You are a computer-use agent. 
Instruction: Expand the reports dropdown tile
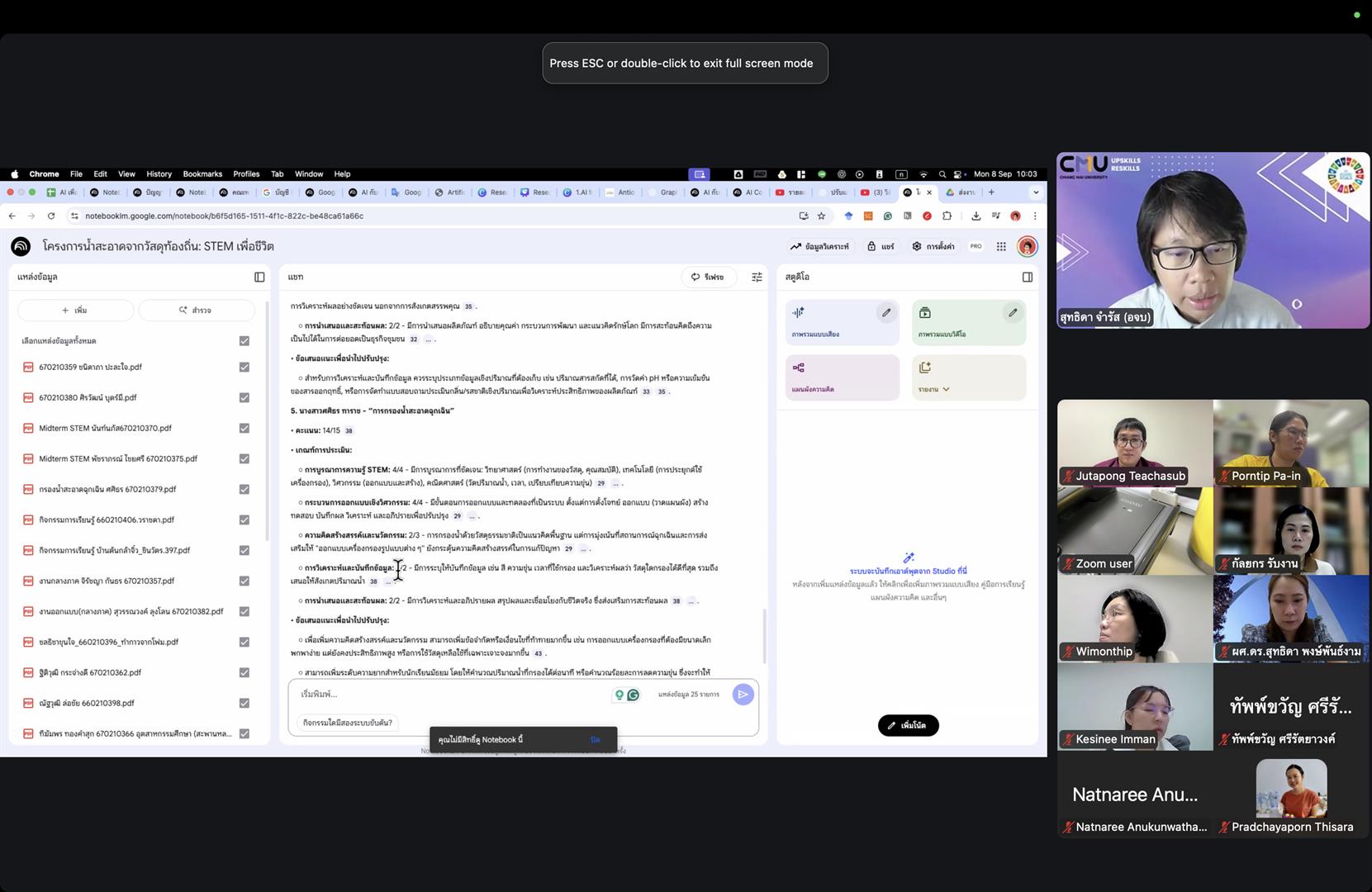[968, 377]
